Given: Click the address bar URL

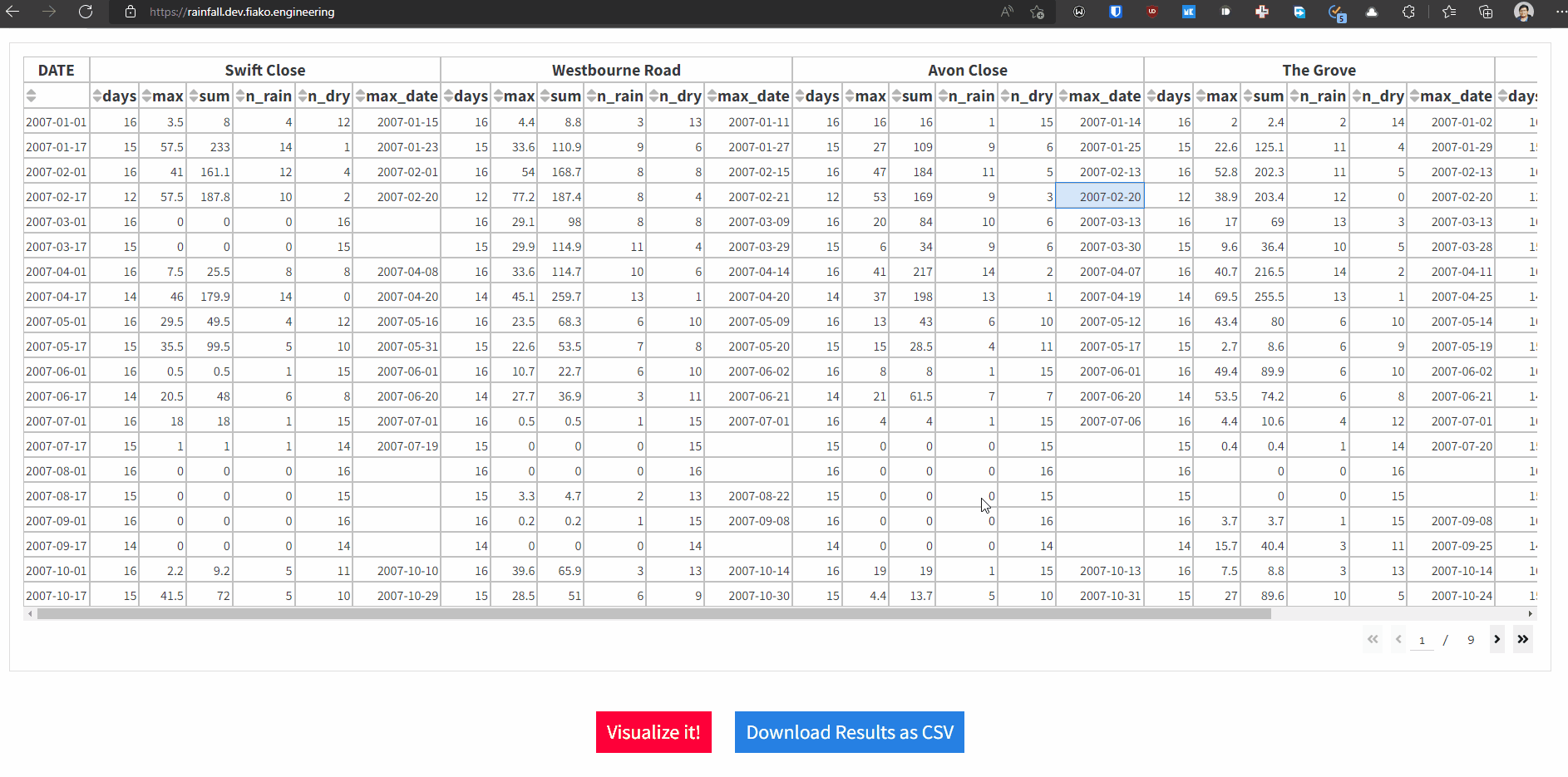Looking at the screenshot, I should tap(242, 12).
